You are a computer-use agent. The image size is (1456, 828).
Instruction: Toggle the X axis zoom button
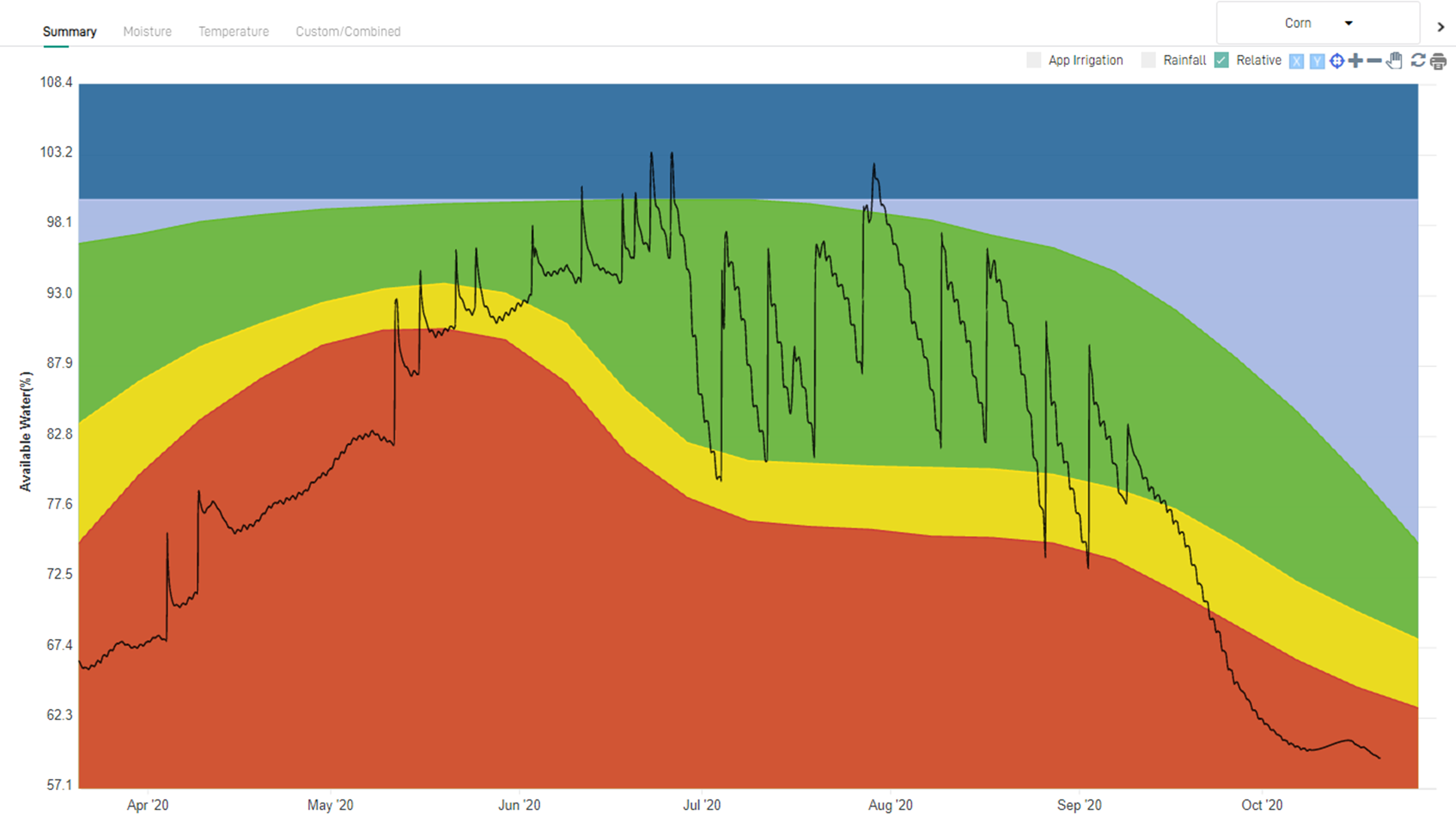pos(1297,61)
